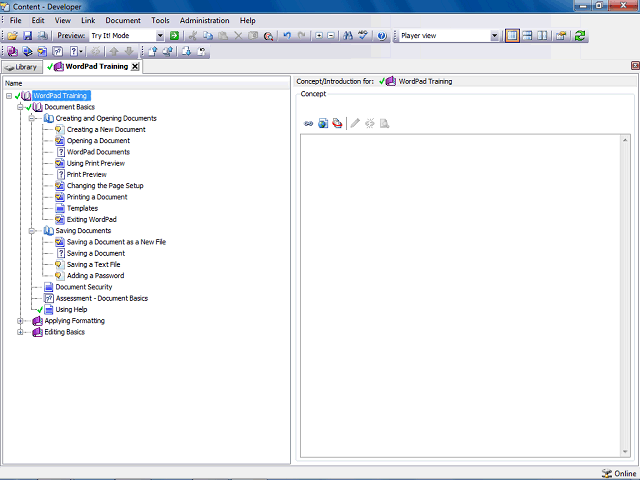
Task: Click the Create Link chain icon in Concept
Action: [x=308, y=123]
